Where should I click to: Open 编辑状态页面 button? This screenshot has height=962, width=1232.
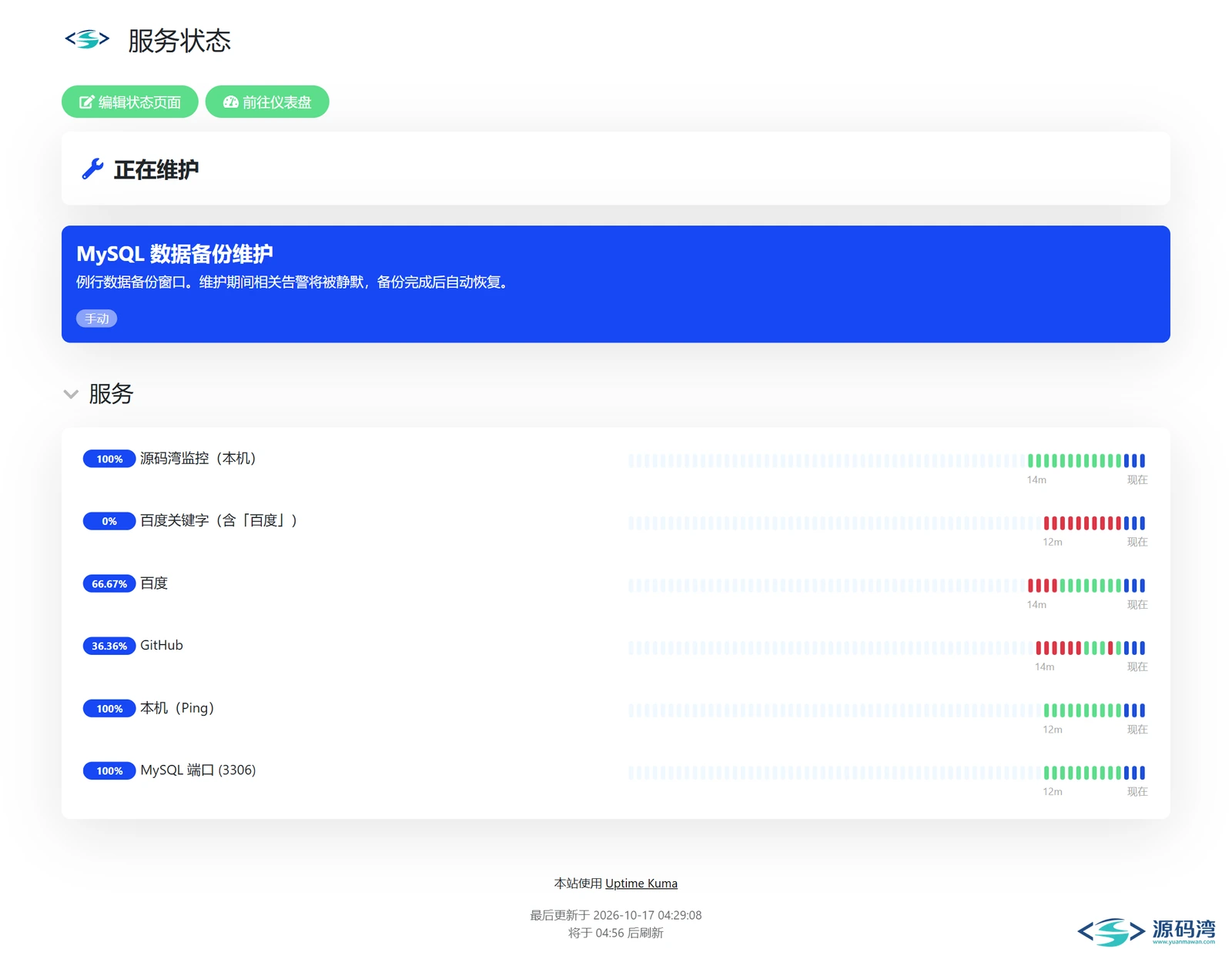130,102
